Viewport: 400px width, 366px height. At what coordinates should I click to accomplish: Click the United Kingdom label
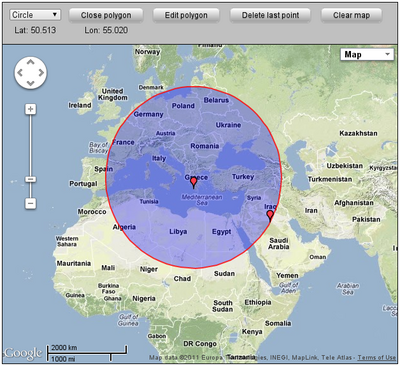tap(113, 94)
